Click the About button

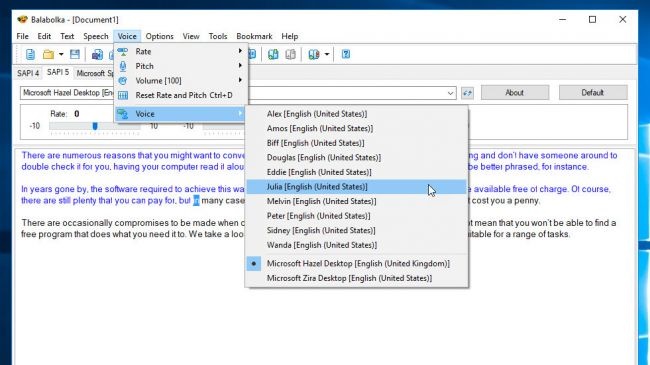click(x=515, y=92)
